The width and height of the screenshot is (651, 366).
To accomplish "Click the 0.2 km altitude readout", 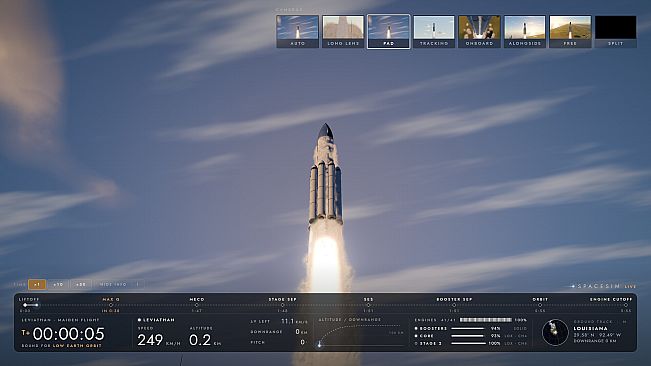I will click(205, 340).
